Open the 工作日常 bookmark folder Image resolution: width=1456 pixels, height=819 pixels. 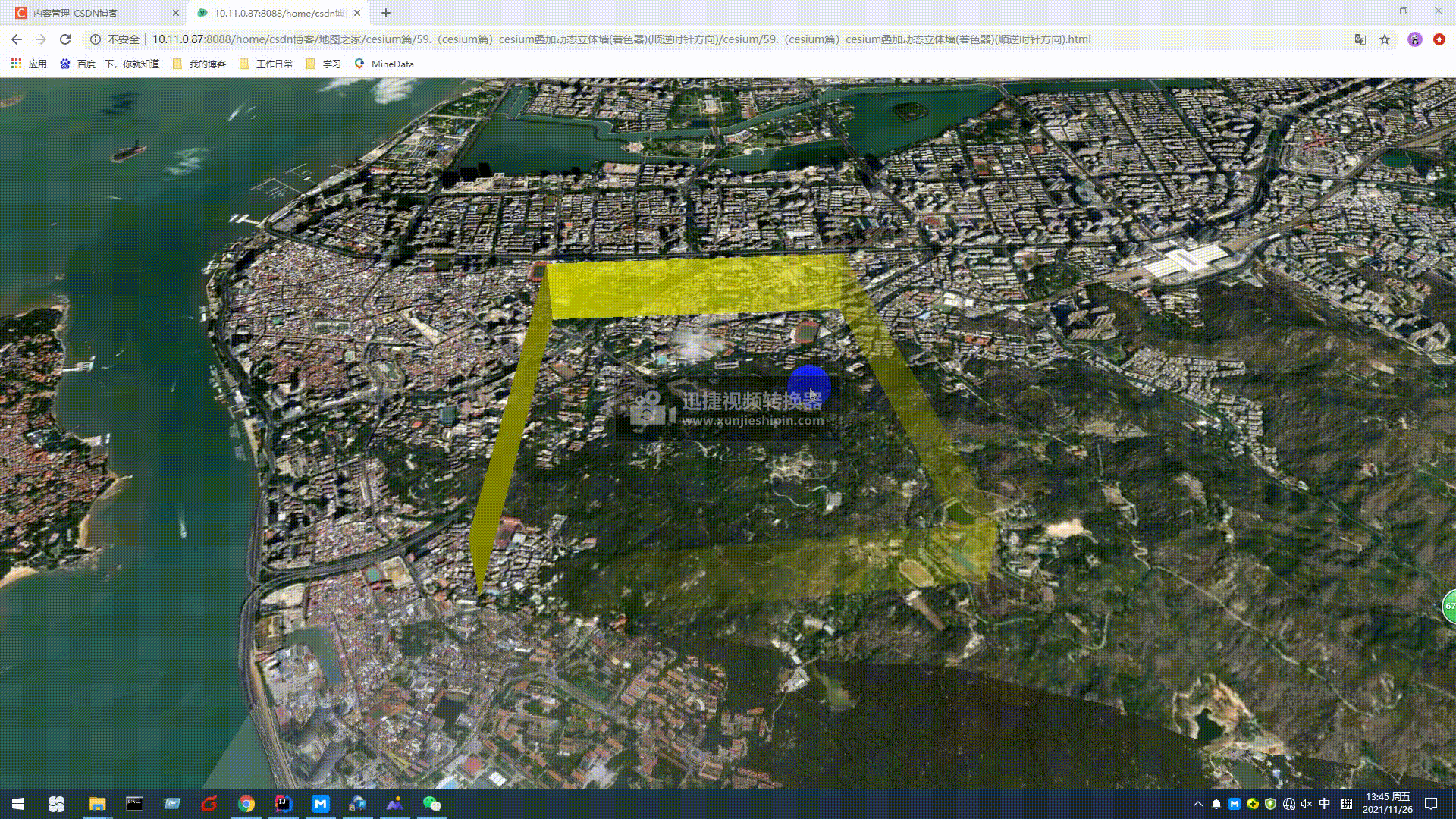click(266, 64)
